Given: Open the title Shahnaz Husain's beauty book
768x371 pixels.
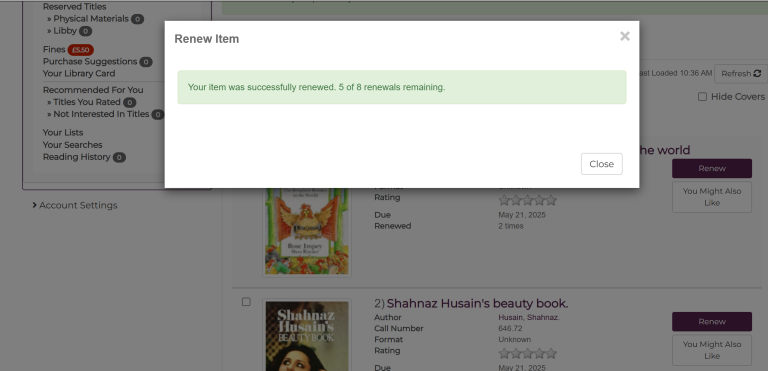Looking at the screenshot, I should (x=478, y=304).
